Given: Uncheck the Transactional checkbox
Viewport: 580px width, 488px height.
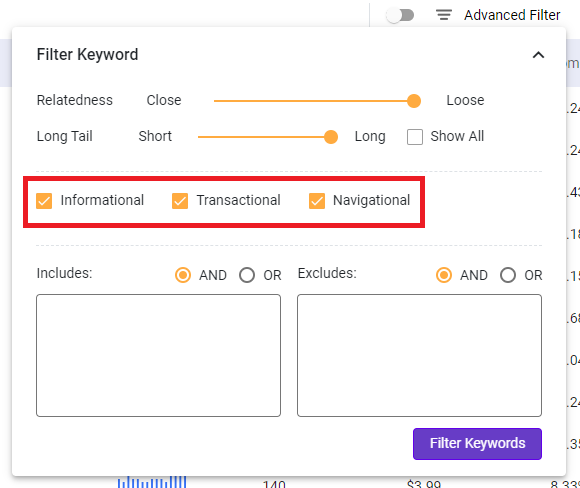Looking at the screenshot, I should click(x=180, y=201).
